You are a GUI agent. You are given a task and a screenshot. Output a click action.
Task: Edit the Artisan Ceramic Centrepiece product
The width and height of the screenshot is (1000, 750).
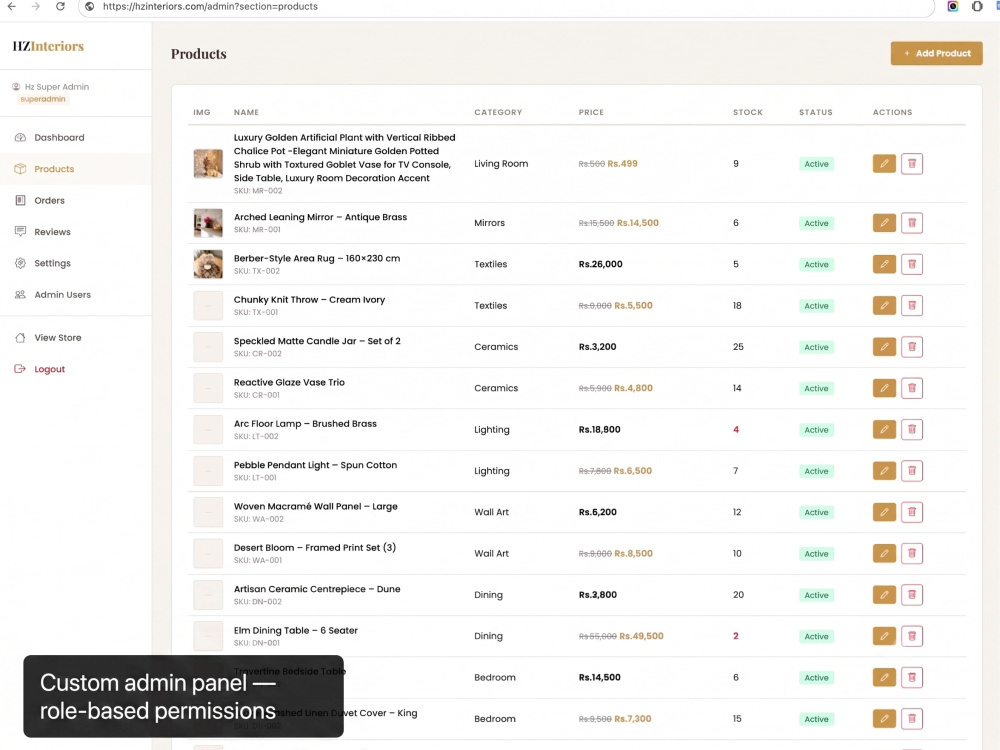pos(884,595)
